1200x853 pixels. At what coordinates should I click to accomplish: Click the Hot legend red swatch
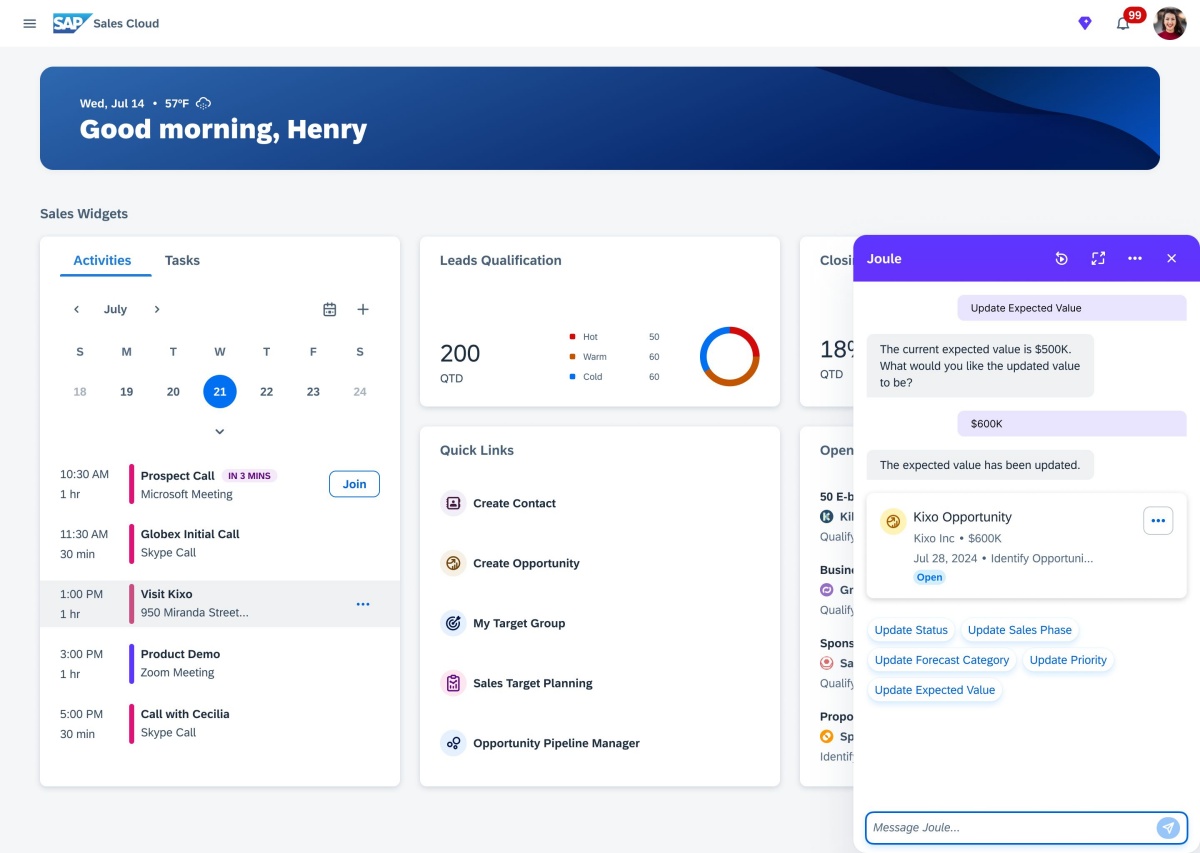[572, 337]
